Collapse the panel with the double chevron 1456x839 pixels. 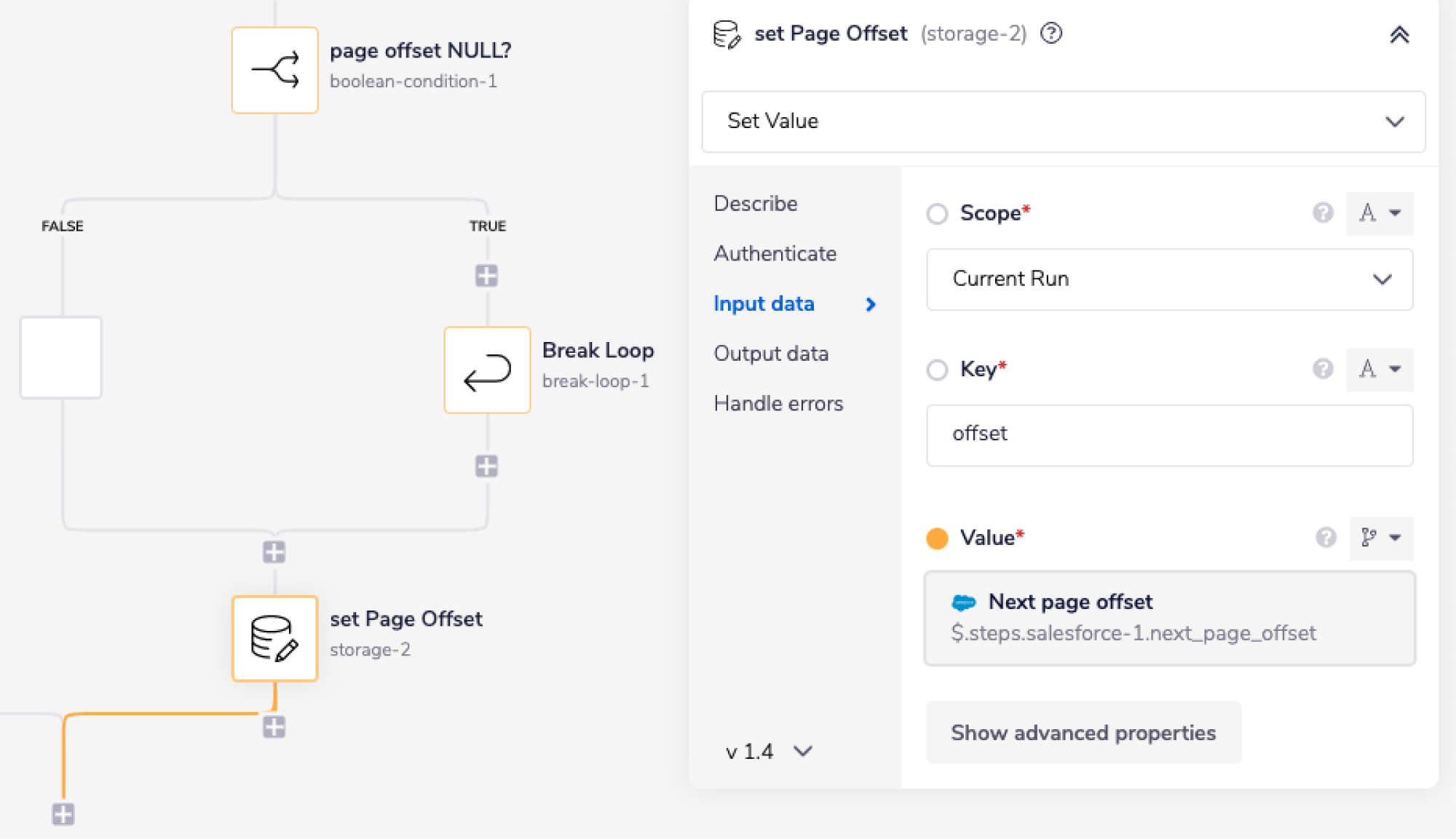[1398, 34]
